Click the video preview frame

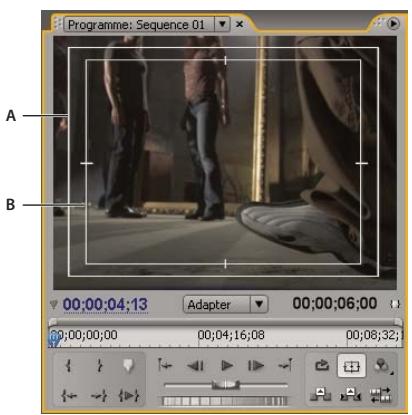click(225, 163)
